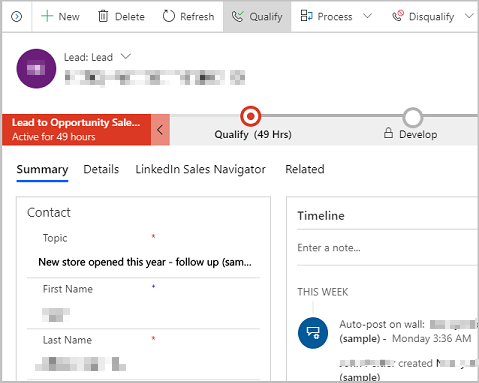Click the Active for 49 hours text

click(x=54, y=137)
